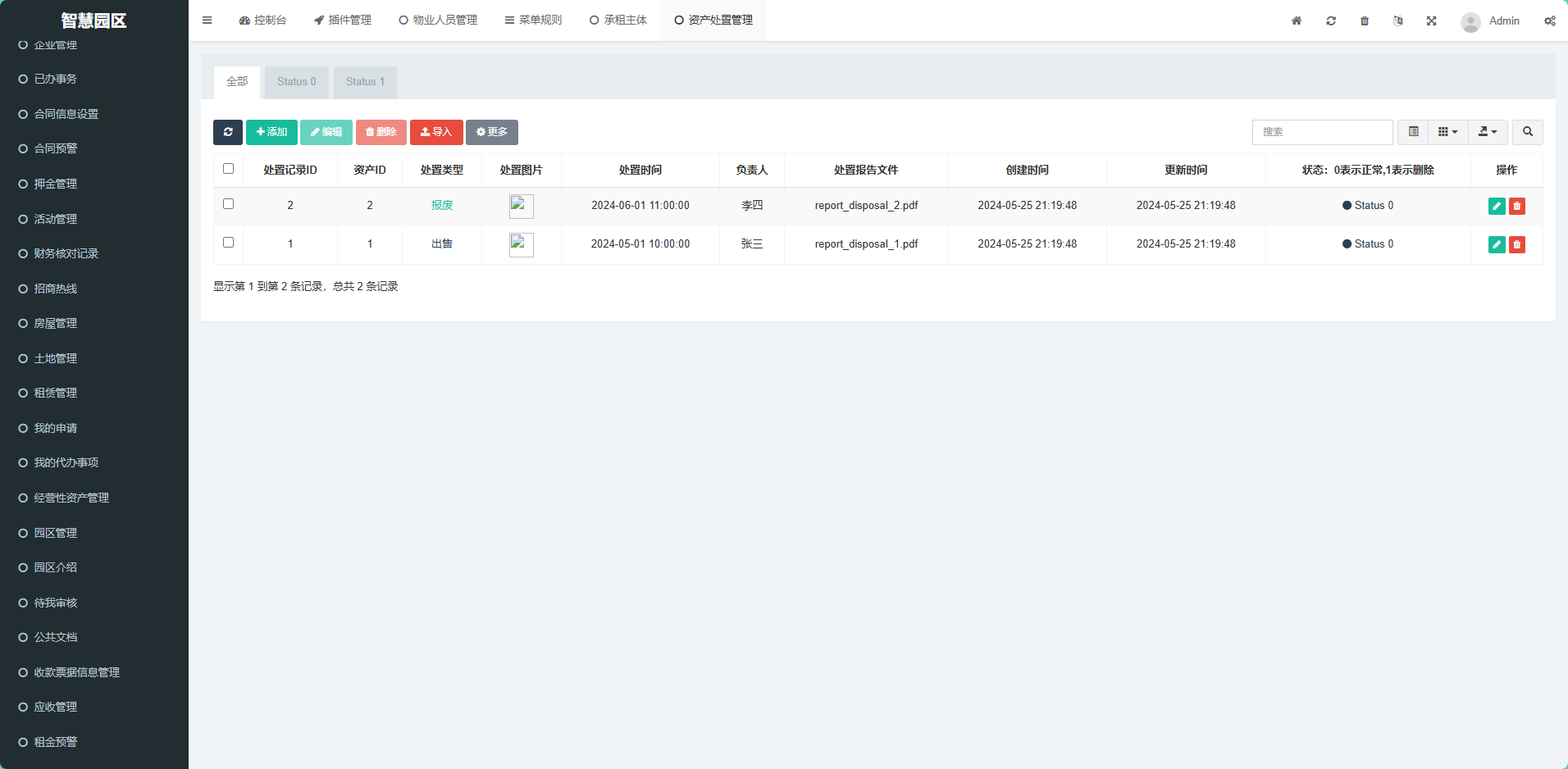Click into the 搜索 input field
1568x769 pixels.
[x=1322, y=132]
